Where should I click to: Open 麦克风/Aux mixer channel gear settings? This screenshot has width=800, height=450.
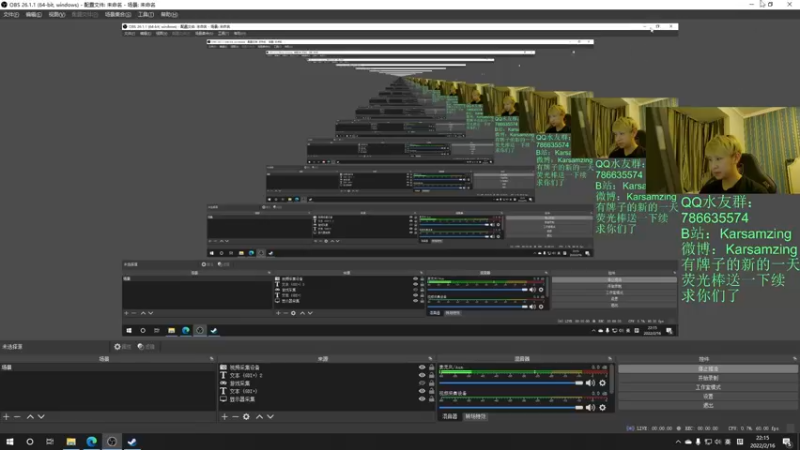coord(603,383)
